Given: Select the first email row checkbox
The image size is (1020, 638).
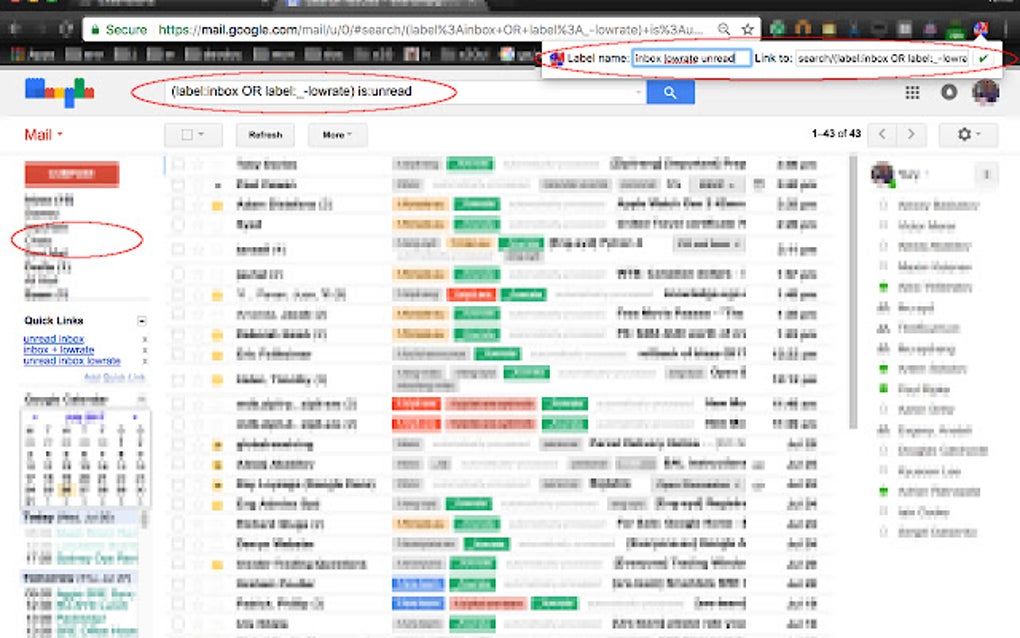Looking at the screenshot, I should click(178, 164).
